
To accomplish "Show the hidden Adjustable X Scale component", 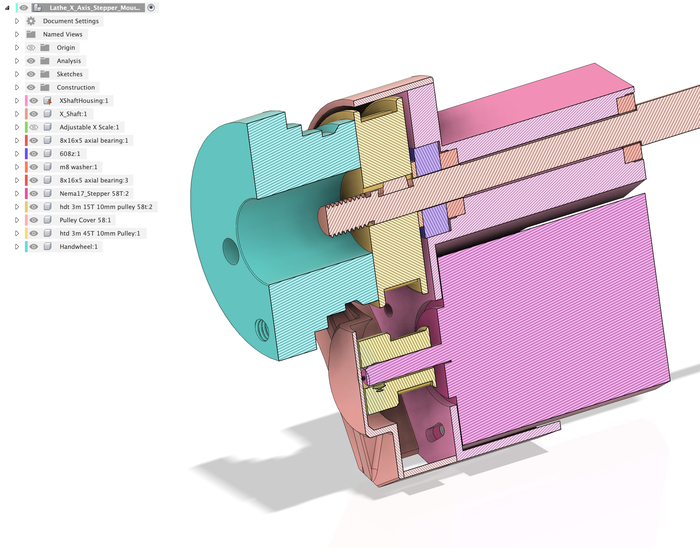I will tap(33, 127).
